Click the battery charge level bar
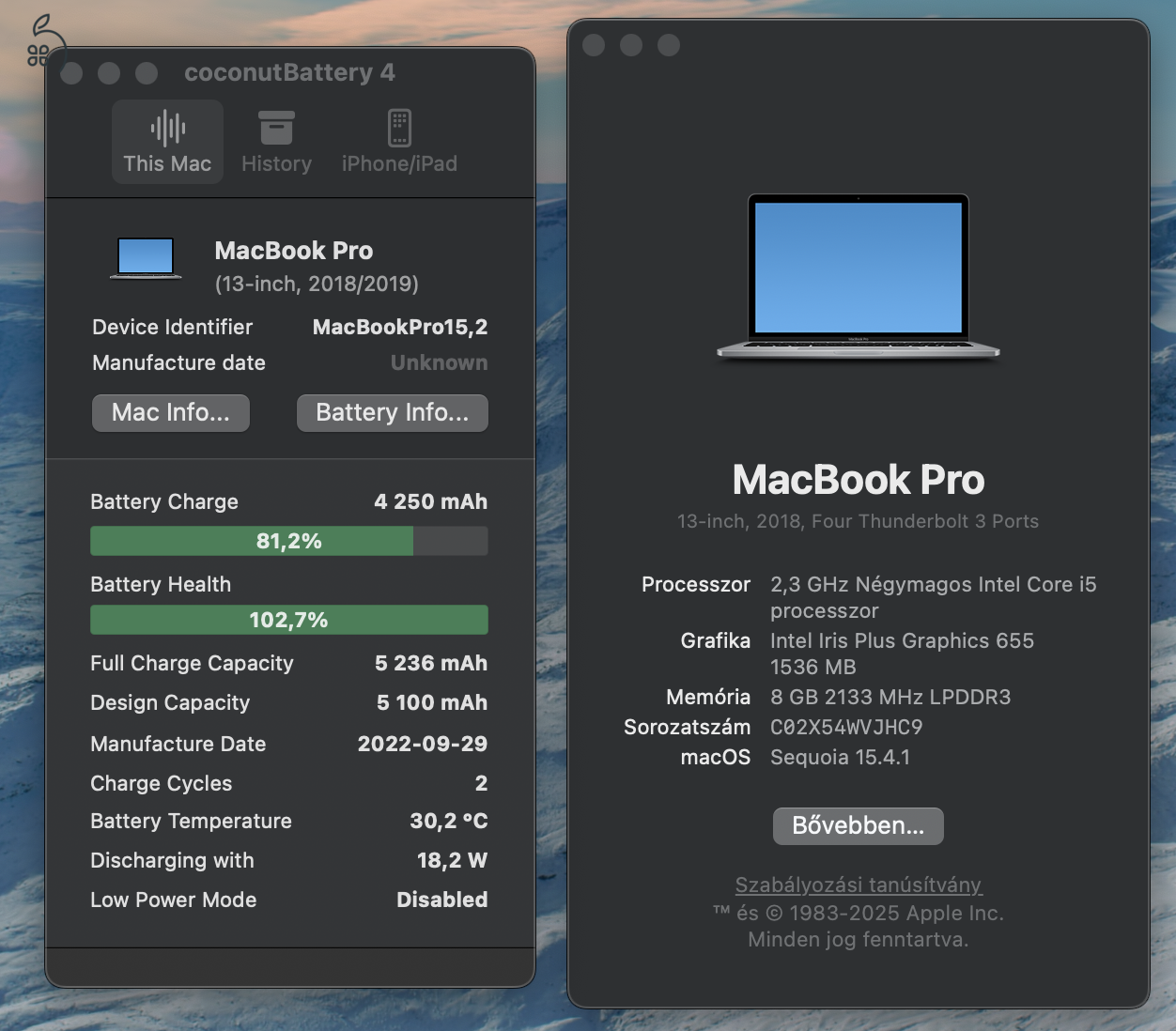The image size is (1176, 1031). (x=288, y=541)
